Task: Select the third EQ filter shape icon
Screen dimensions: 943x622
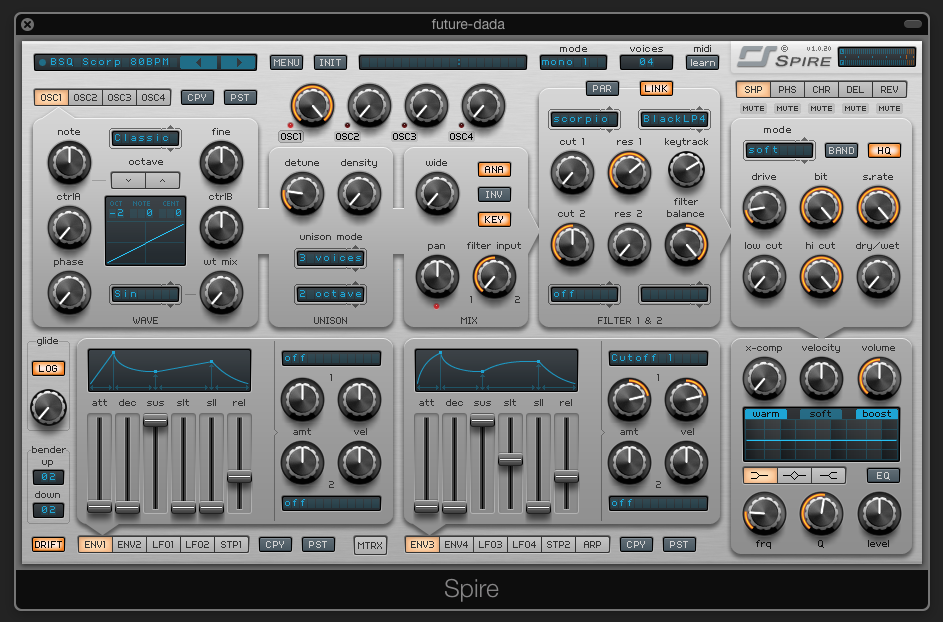Action: click(828, 476)
